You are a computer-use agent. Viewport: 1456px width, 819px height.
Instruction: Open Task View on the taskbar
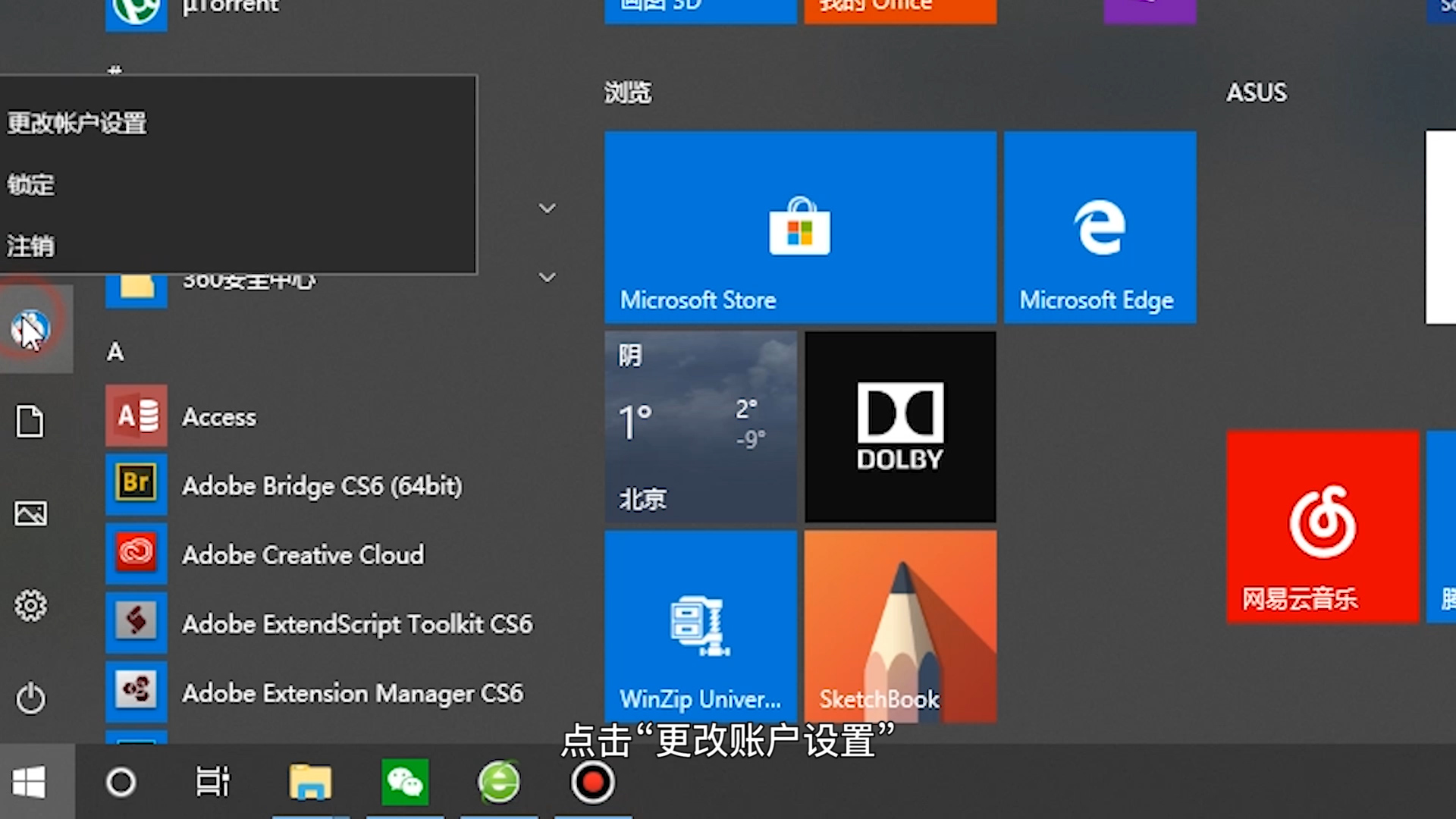212,782
